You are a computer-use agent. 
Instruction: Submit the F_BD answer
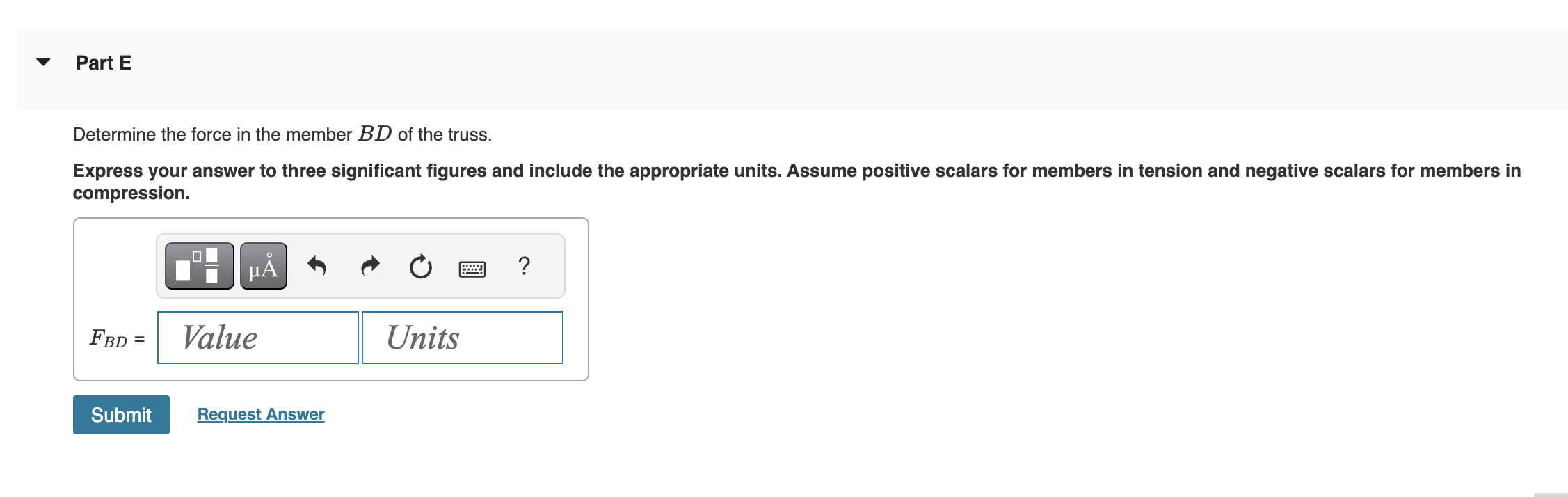[x=120, y=414]
